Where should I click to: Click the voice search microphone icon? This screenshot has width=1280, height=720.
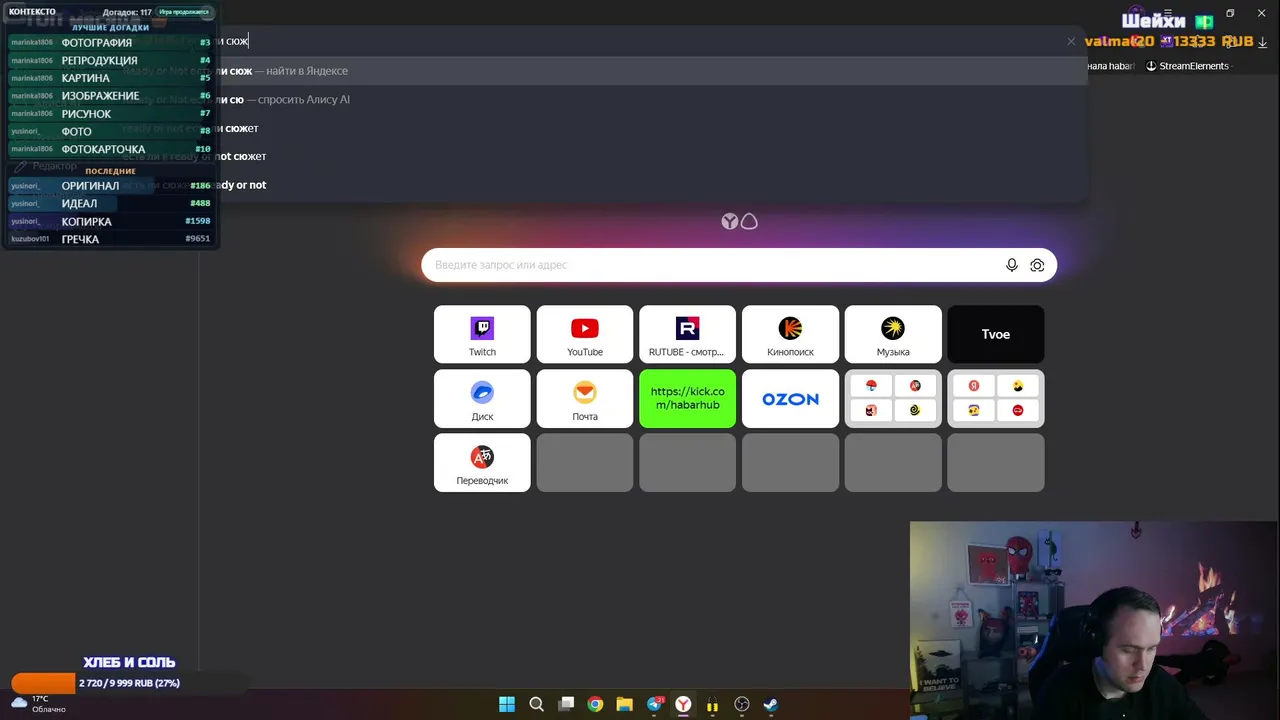coord(1012,265)
